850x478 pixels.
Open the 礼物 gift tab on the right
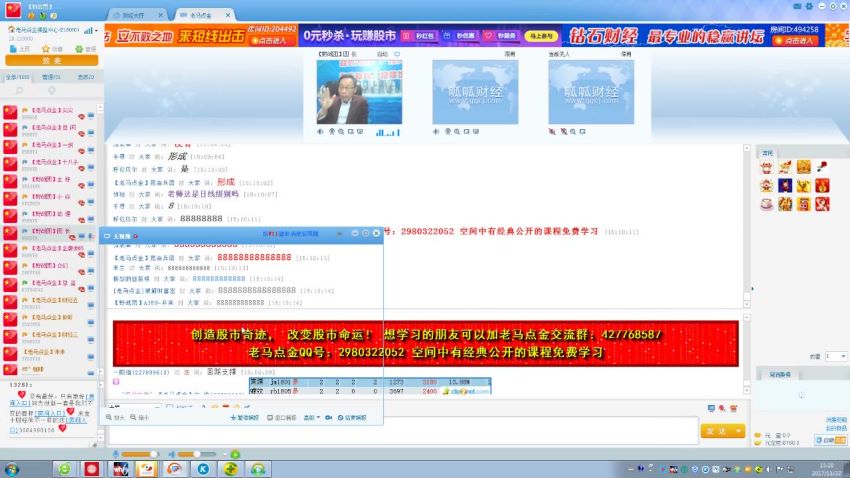click(x=768, y=153)
